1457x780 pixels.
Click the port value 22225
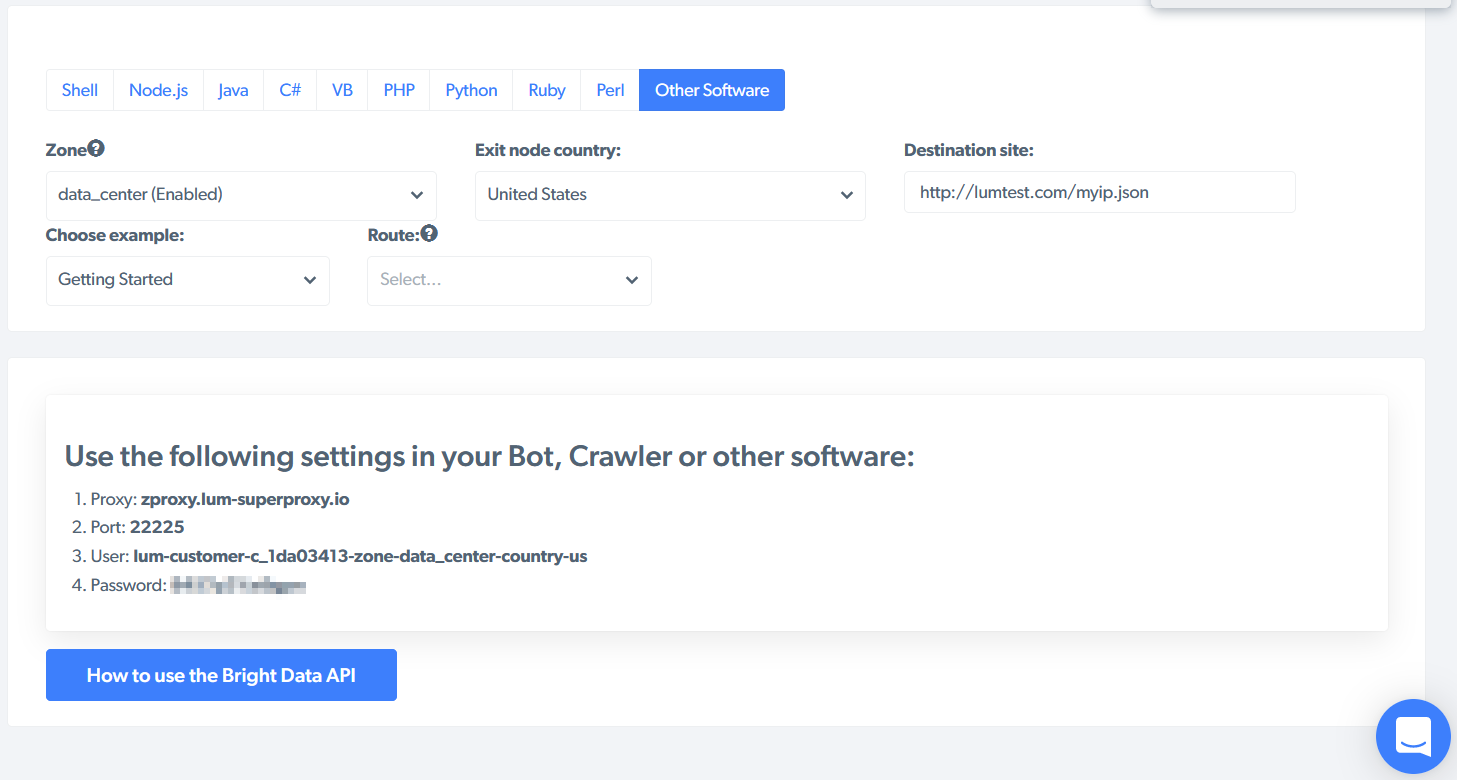click(x=157, y=527)
